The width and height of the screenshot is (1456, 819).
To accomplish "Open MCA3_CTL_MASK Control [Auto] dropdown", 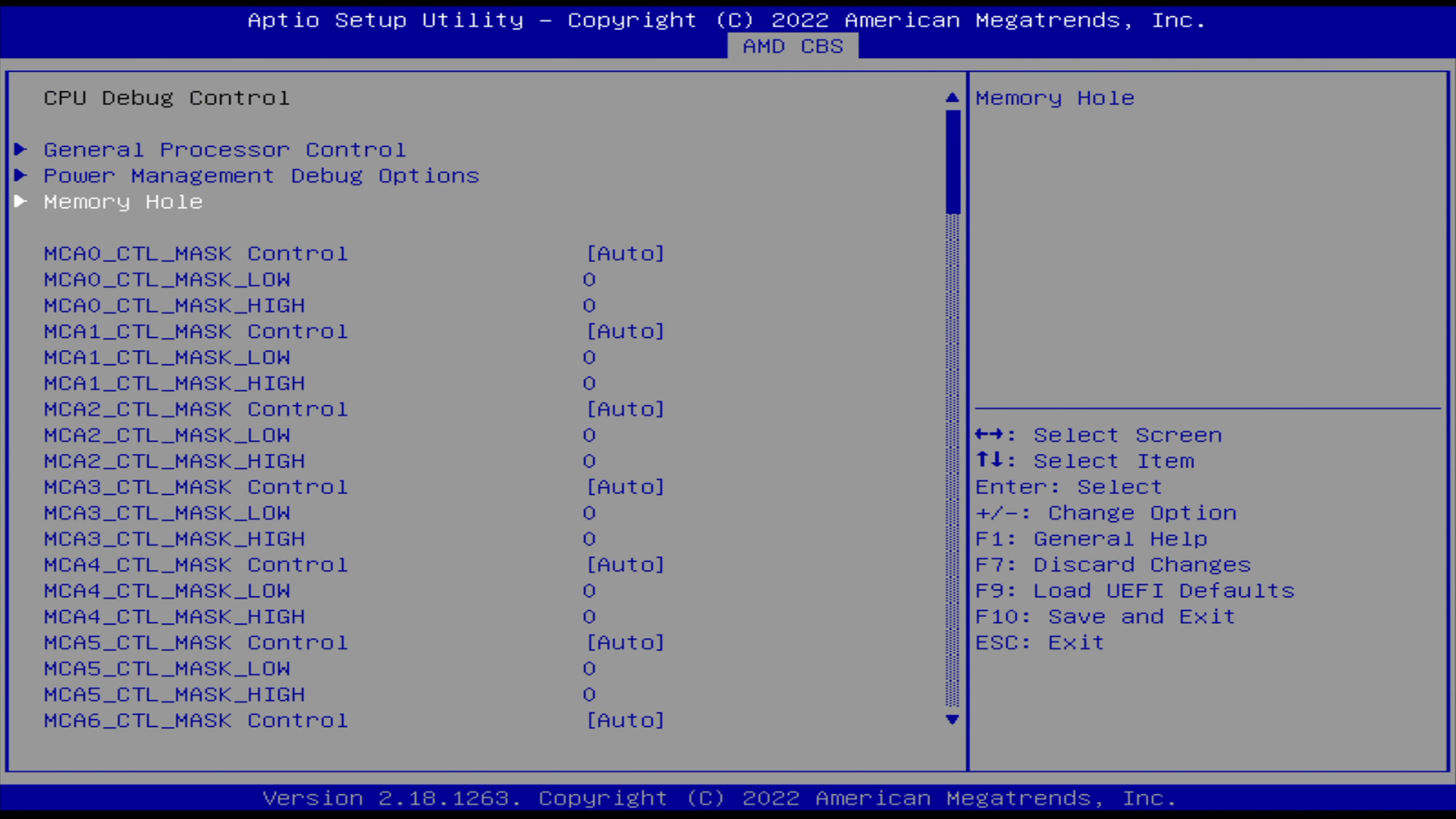I will (x=625, y=487).
